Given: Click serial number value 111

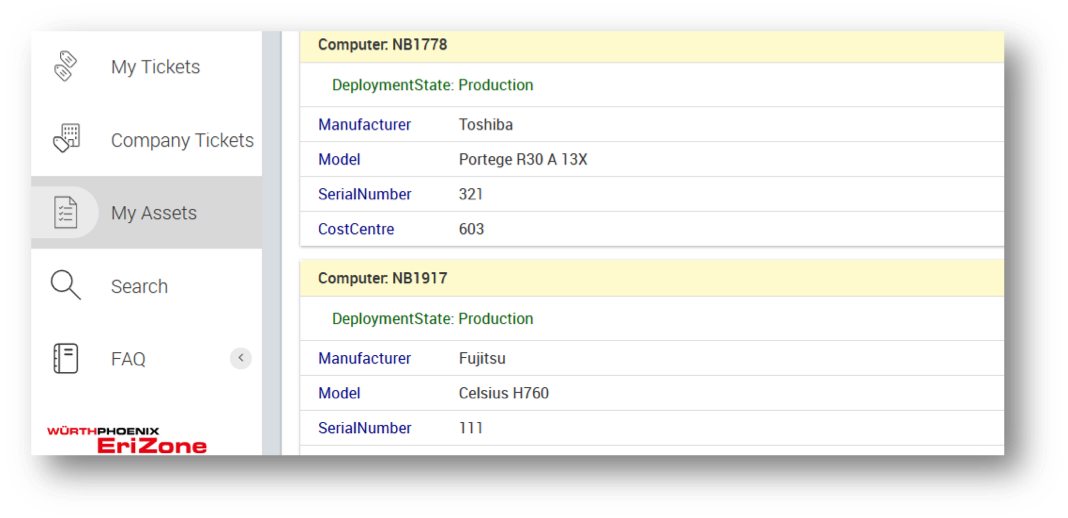Looking at the screenshot, I should [x=471, y=428].
